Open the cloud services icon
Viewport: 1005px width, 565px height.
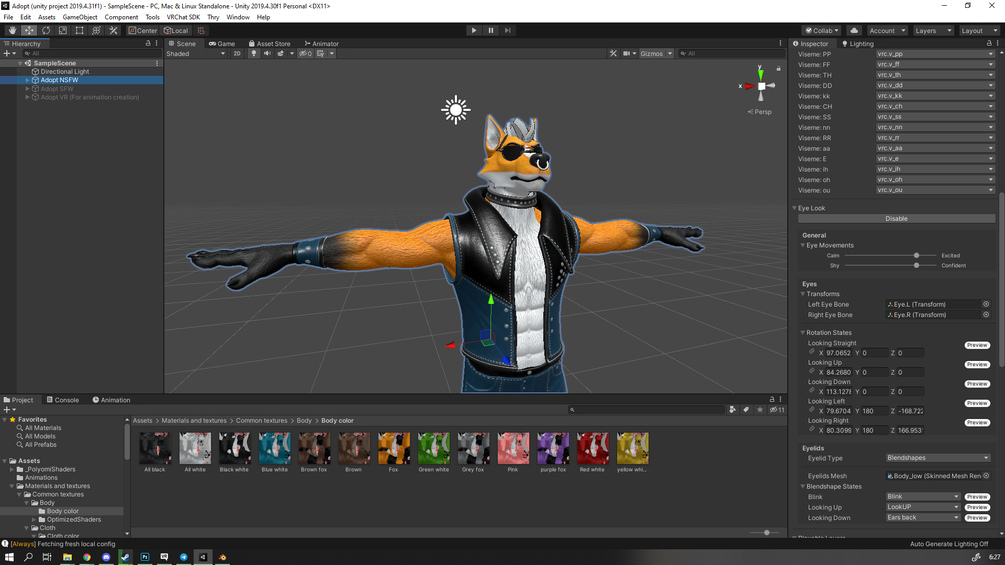pos(854,30)
